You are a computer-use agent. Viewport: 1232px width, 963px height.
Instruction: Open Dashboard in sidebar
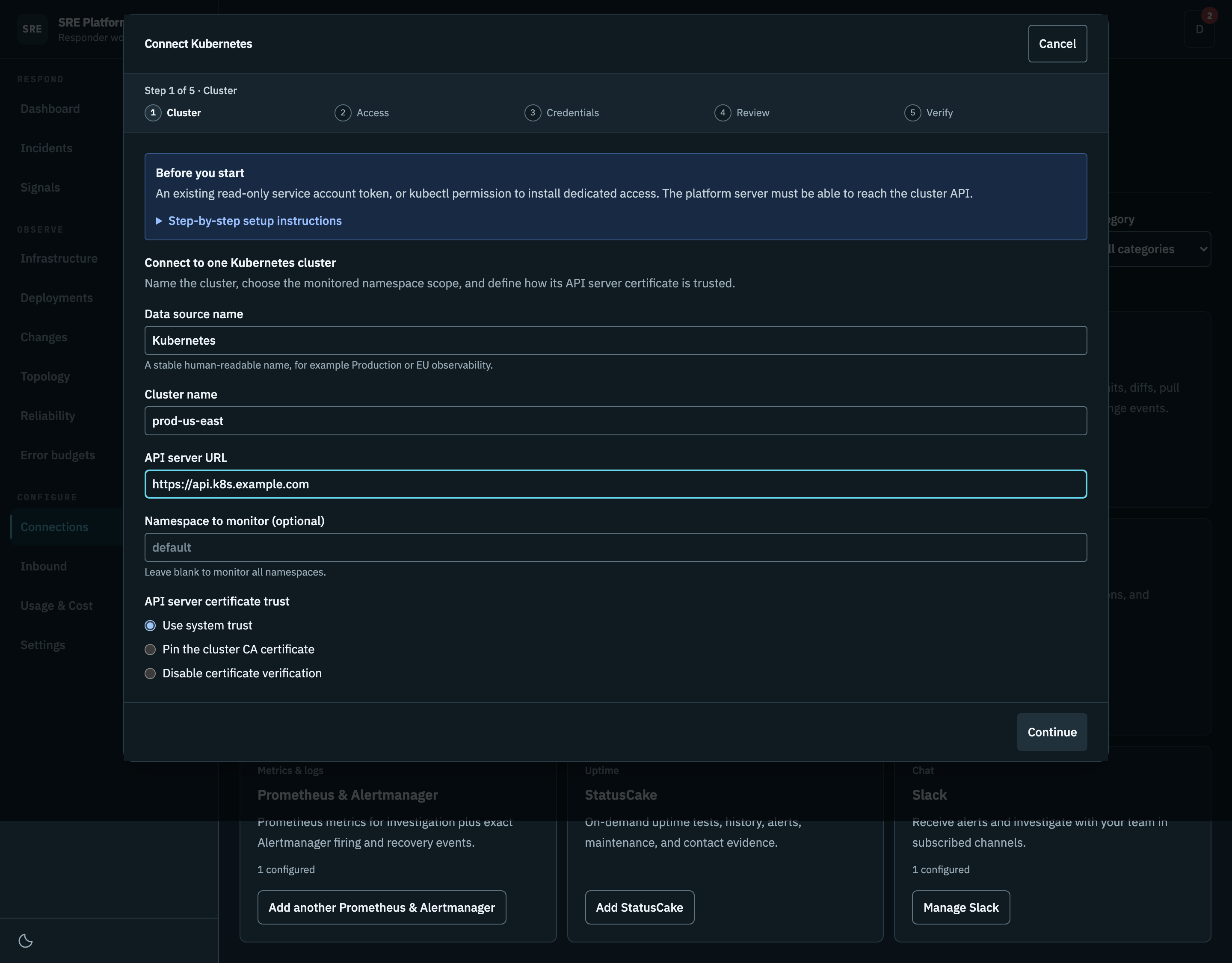pyautogui.click(x=50, y=109)
